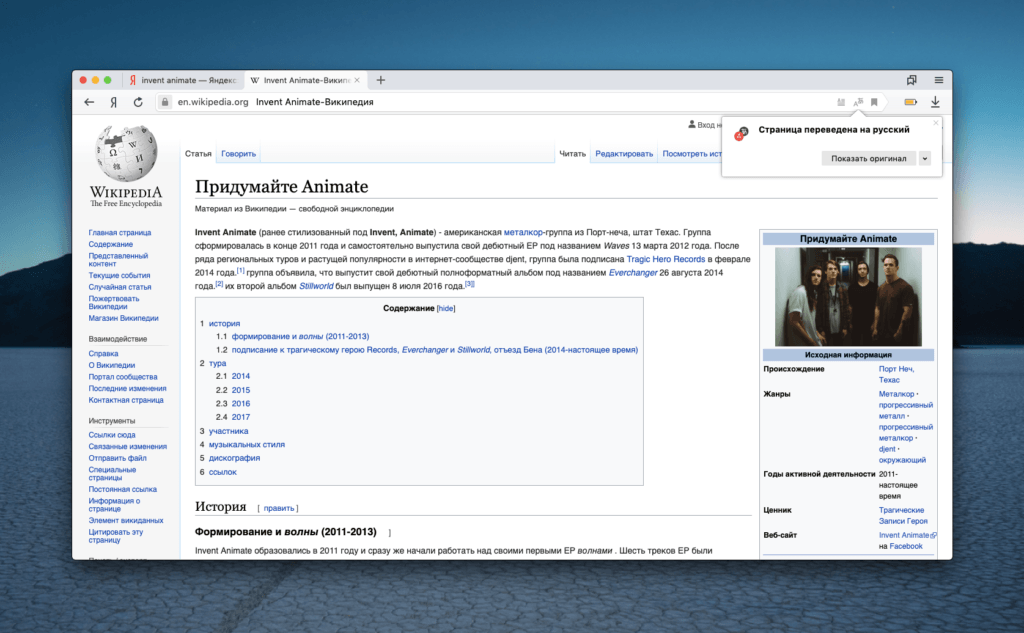Open the Everchanger album link in the intro
The width and height of the screenshot is (1024, 633).
pos(633,272)
